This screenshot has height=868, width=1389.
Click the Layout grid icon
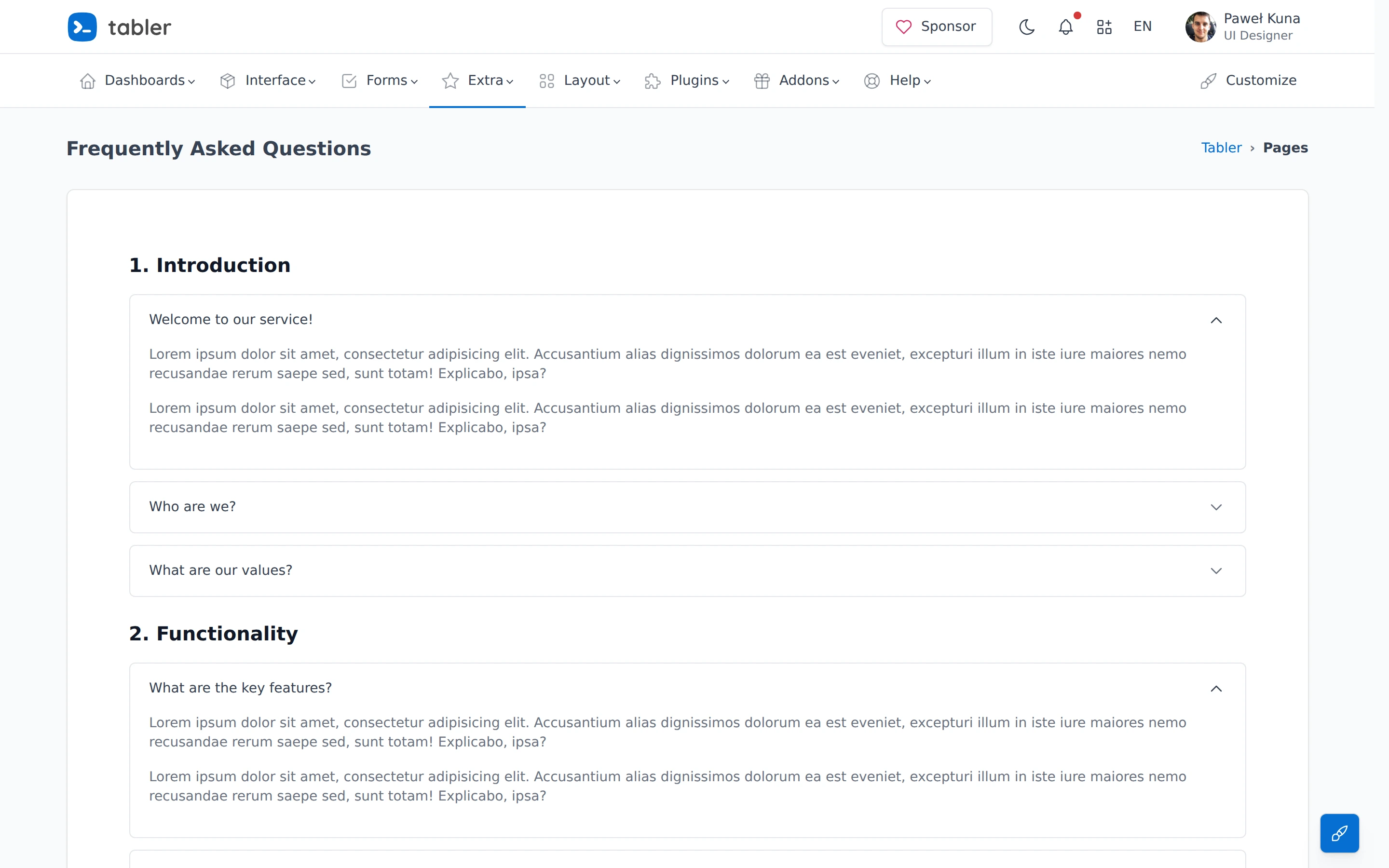546,81
